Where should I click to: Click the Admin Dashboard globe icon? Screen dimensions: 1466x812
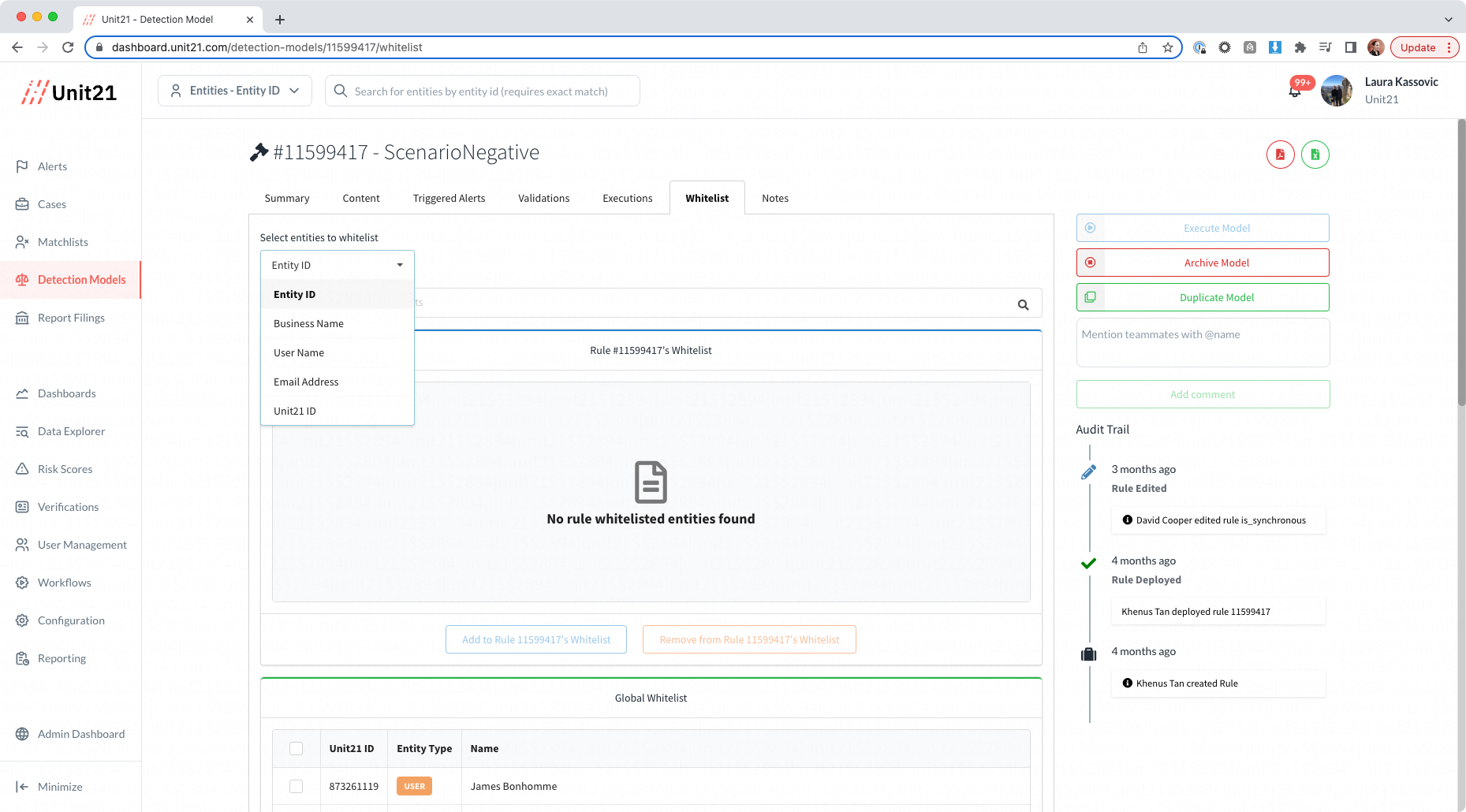tap(22, 734)
